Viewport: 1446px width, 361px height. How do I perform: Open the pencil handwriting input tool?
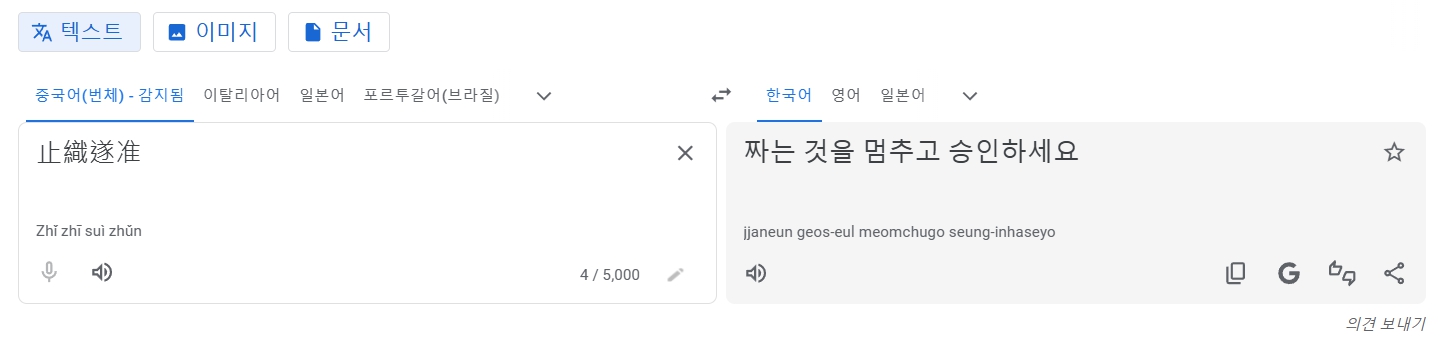(676, 274)
